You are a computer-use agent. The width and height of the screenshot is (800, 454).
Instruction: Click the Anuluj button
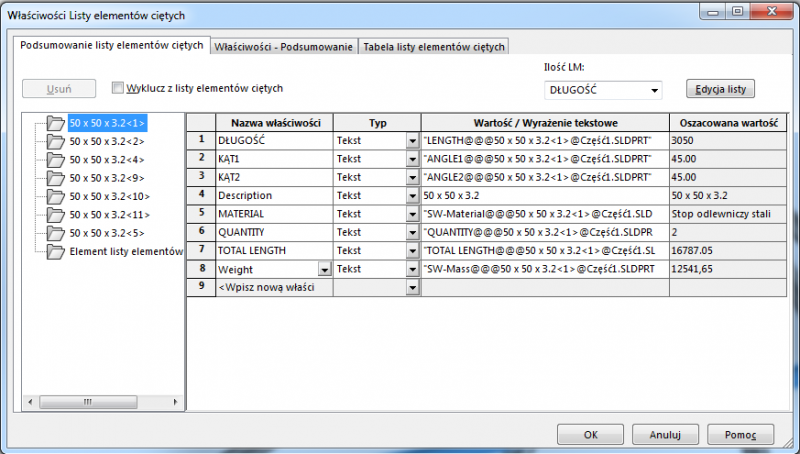click(665, 435)
